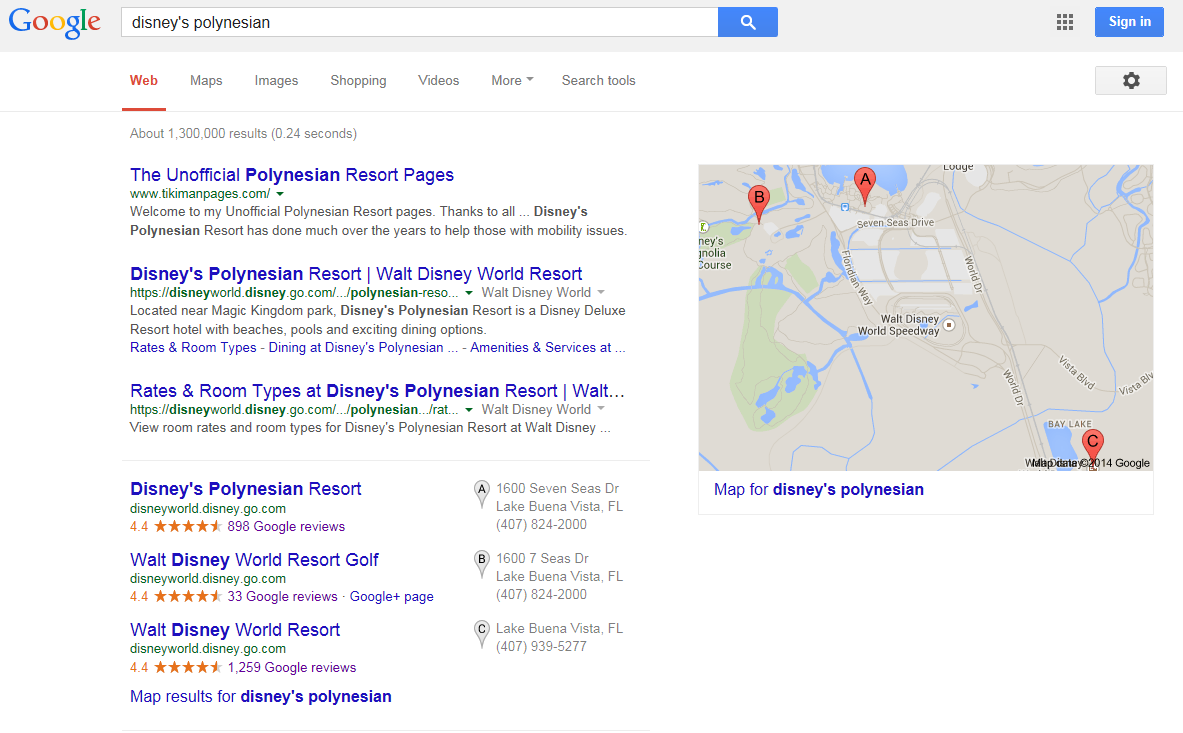Open The Unofficial Polynesian Resort Pages result
This screenshot has width=1183, height=733.
292,175
